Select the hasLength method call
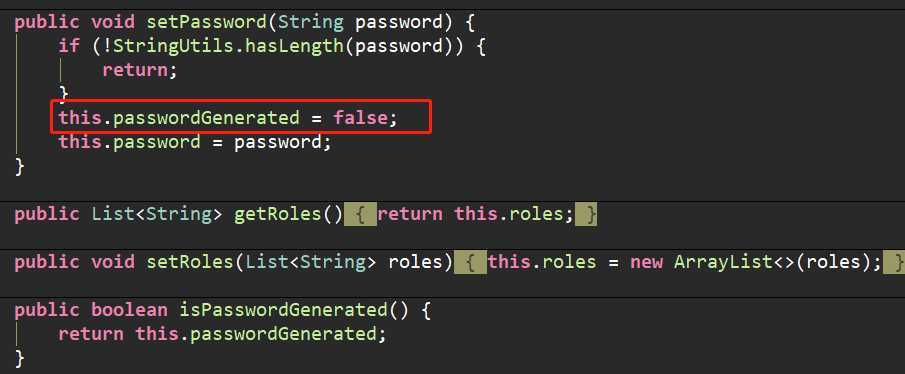905x374 pixels. pos(294,46)
